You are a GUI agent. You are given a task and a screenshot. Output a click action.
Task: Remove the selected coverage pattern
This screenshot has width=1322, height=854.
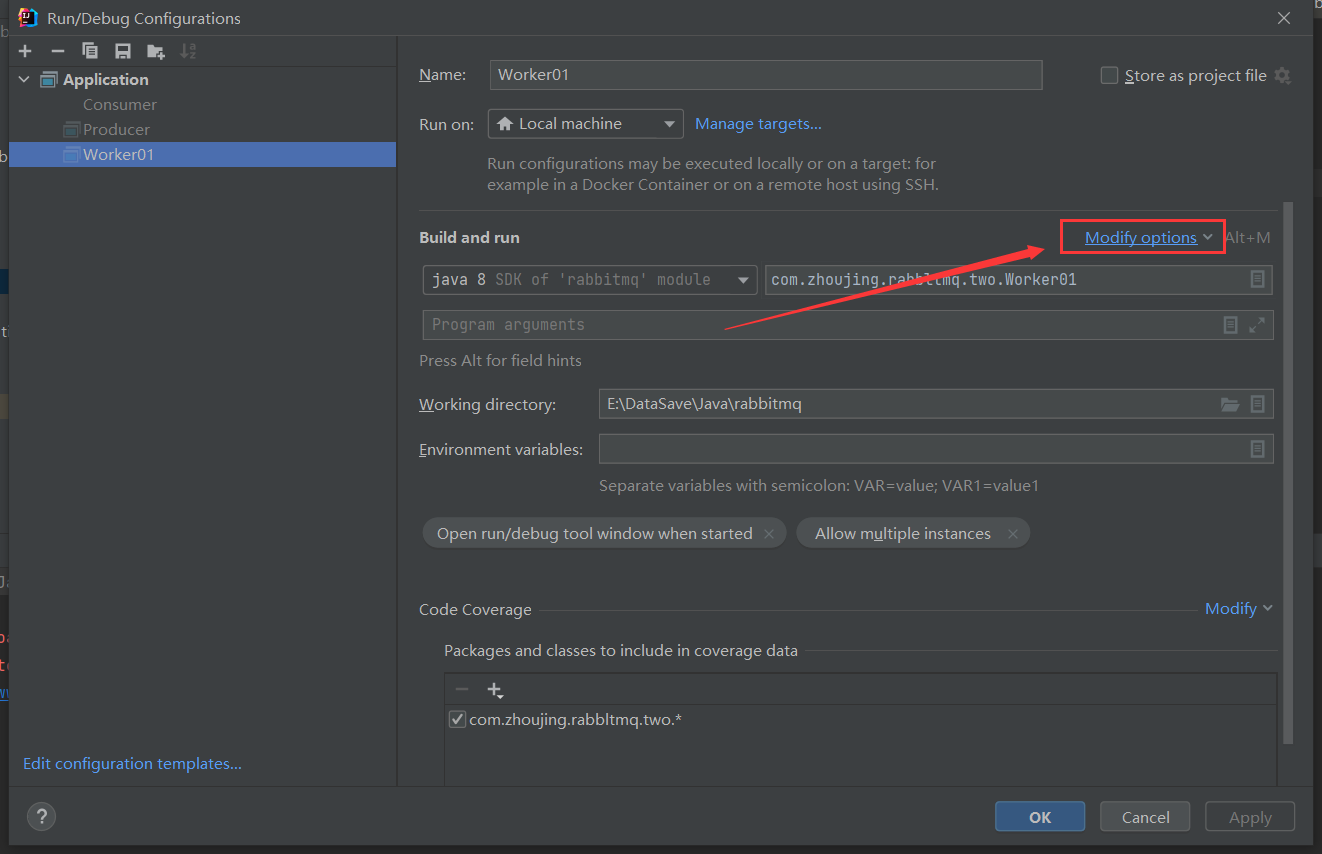click(x=461, y=690)
